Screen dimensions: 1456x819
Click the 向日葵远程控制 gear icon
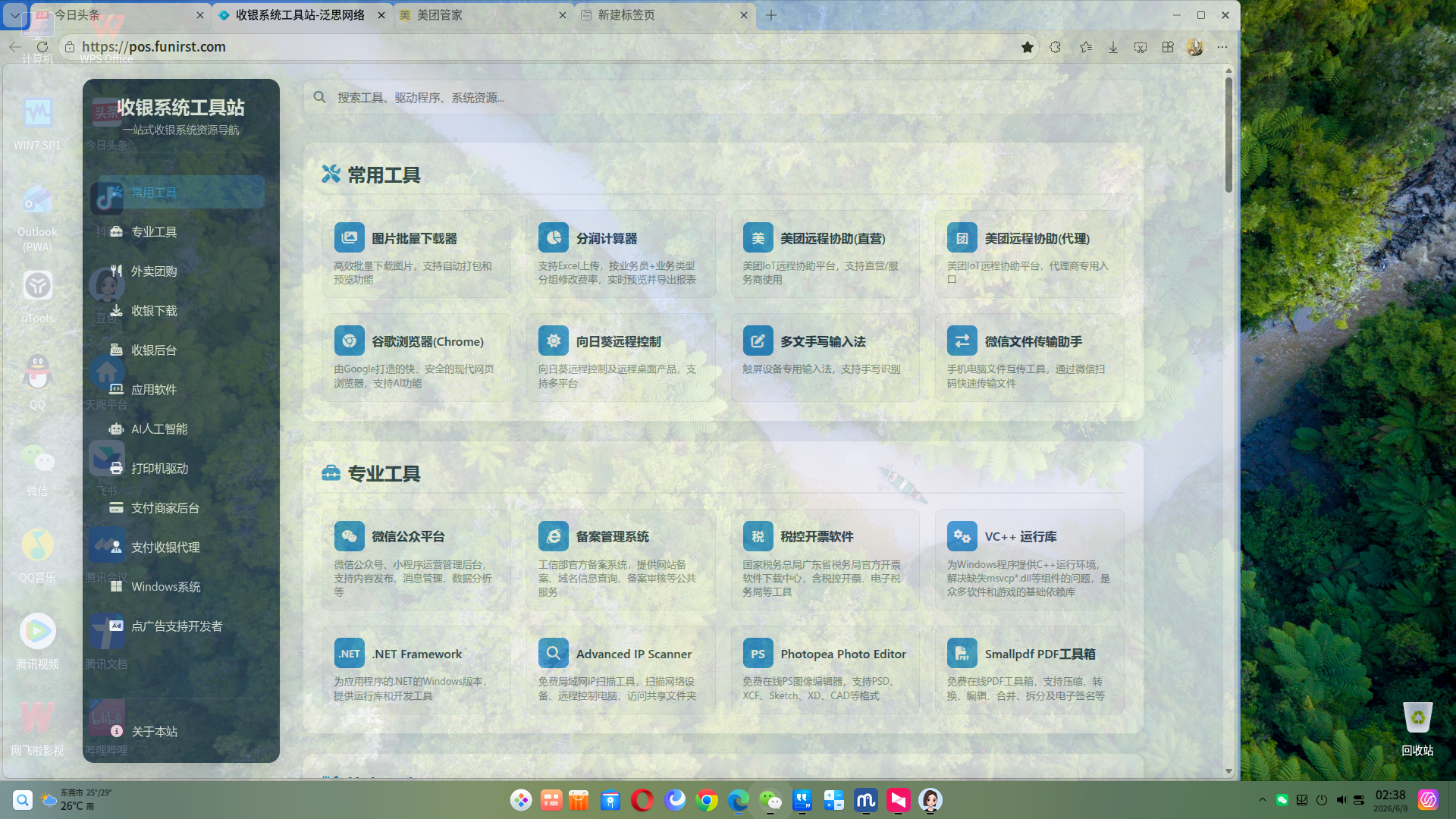click(554, 341)
